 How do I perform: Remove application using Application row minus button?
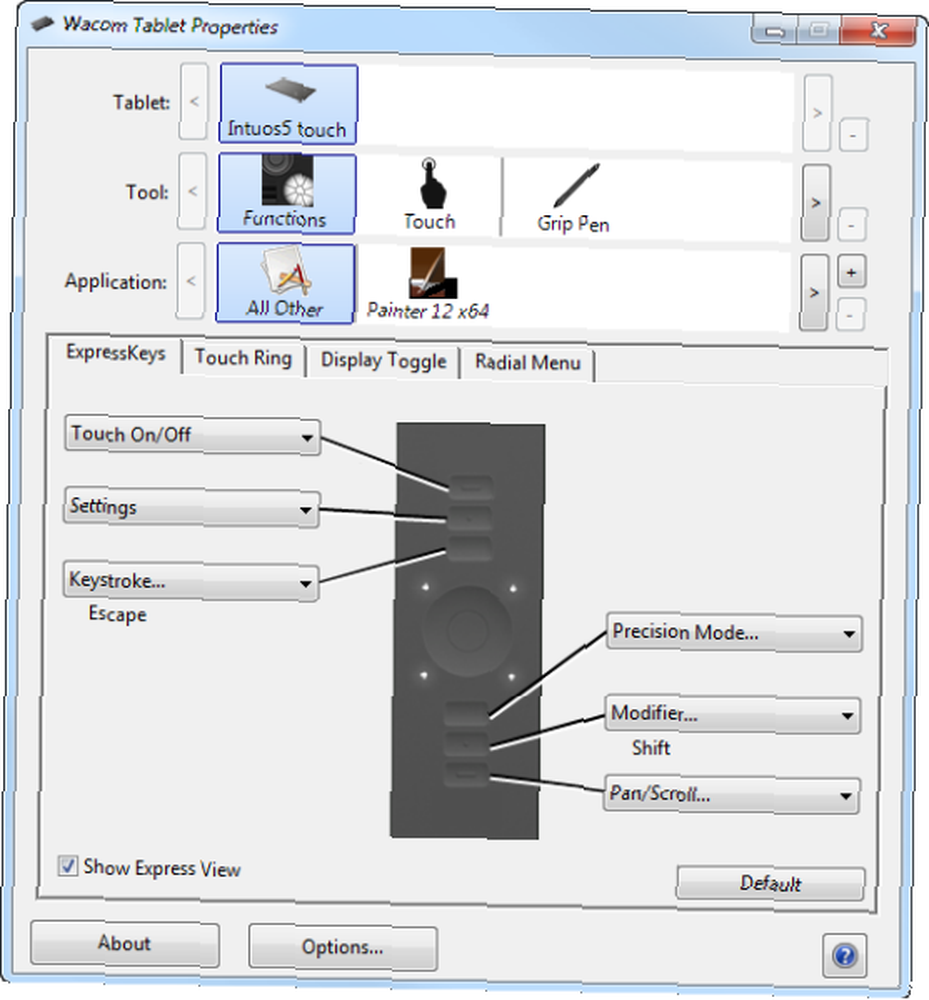[850, 314]
